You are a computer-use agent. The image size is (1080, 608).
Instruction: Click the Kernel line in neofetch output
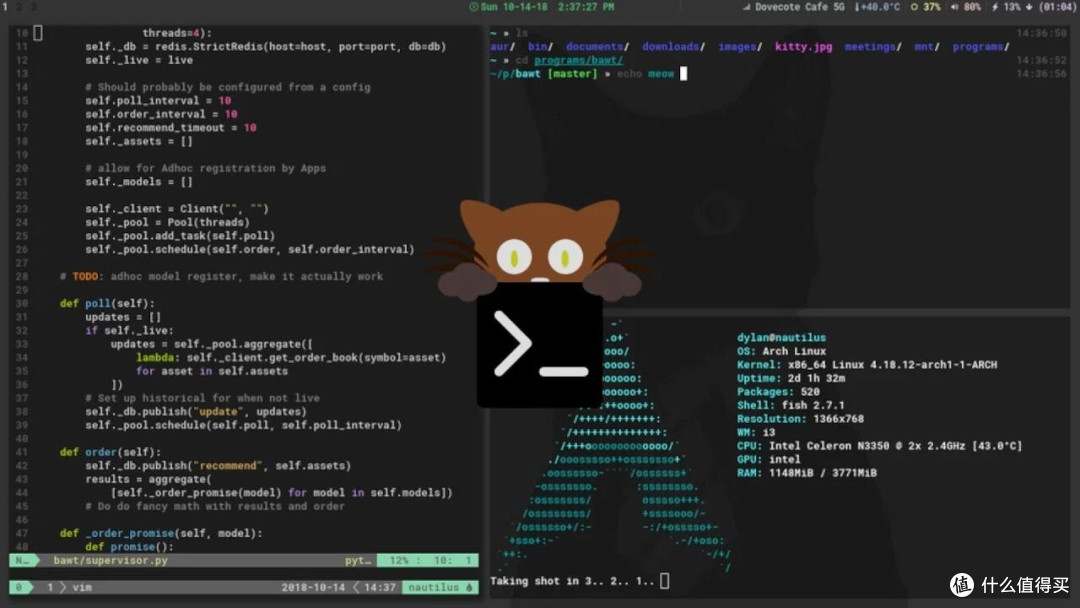click(x=866, y=365)
